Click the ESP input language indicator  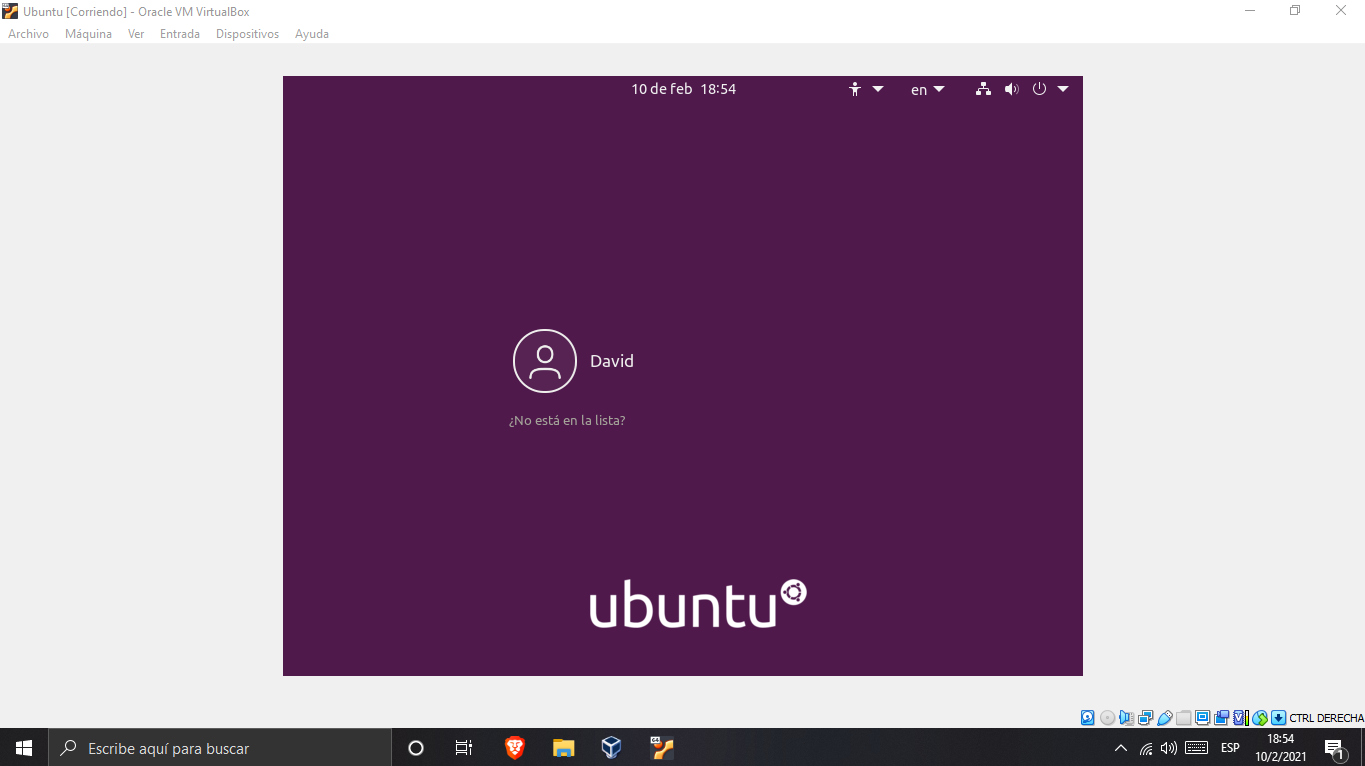click(1230, 748)
